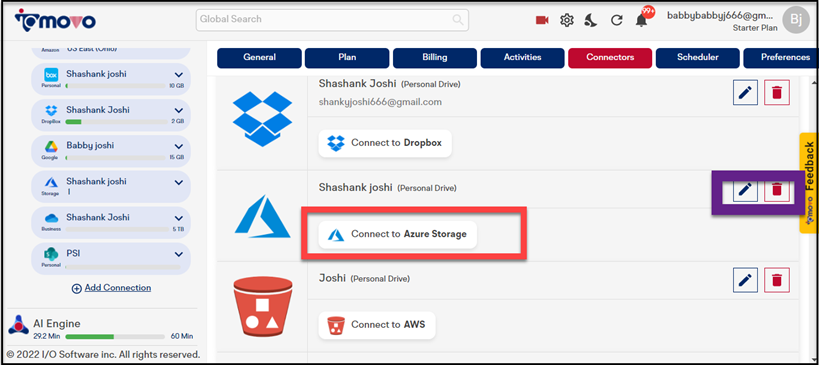Image resolution: width=819 pixels, height=365 pixels.
Task: Toggle the dark mode moon icon
Action: [x=591, y=20]
